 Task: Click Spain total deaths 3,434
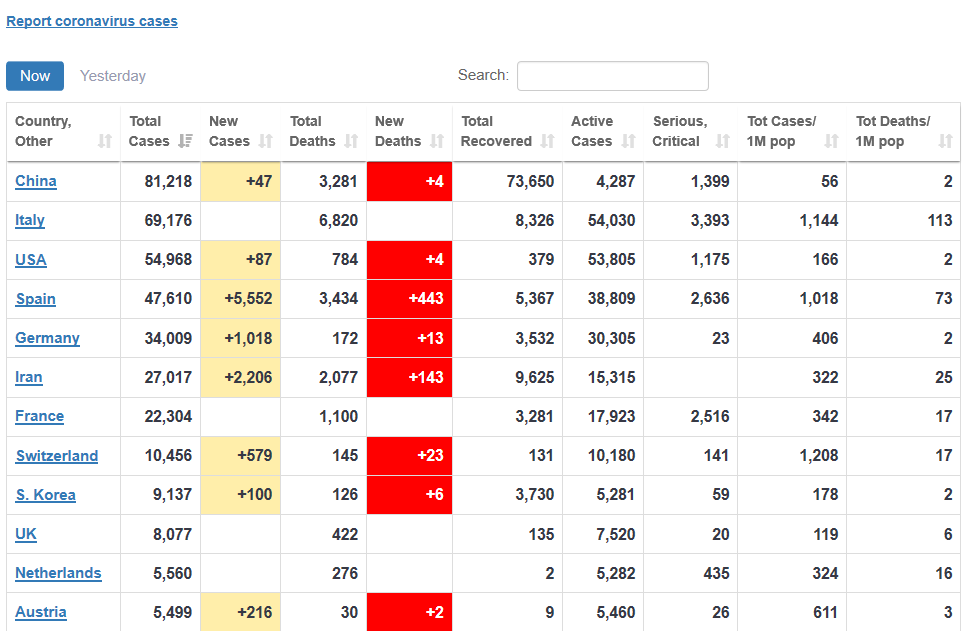(x=338, y=299)
